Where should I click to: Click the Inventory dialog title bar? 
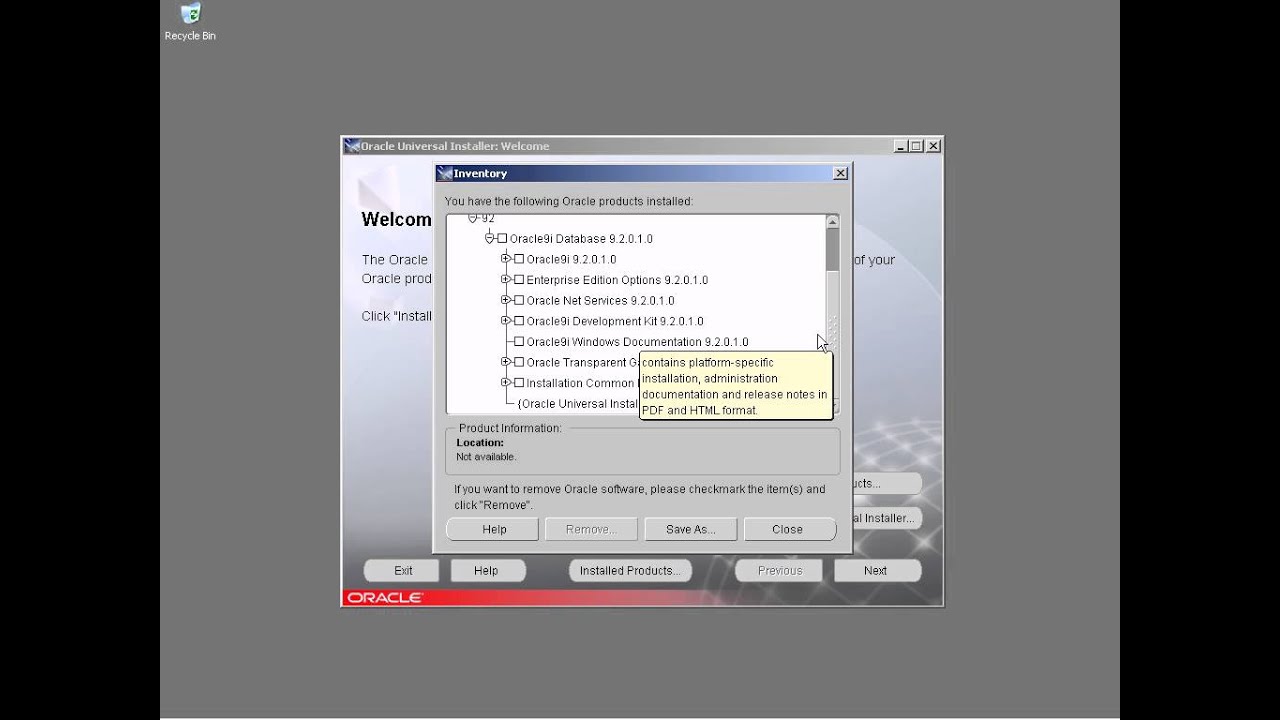pos(642,173)
